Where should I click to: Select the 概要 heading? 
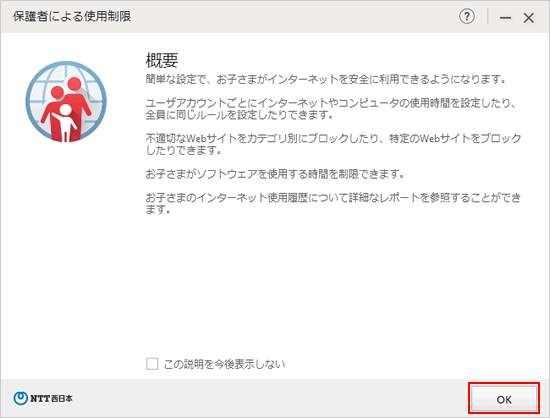[162, 60]
